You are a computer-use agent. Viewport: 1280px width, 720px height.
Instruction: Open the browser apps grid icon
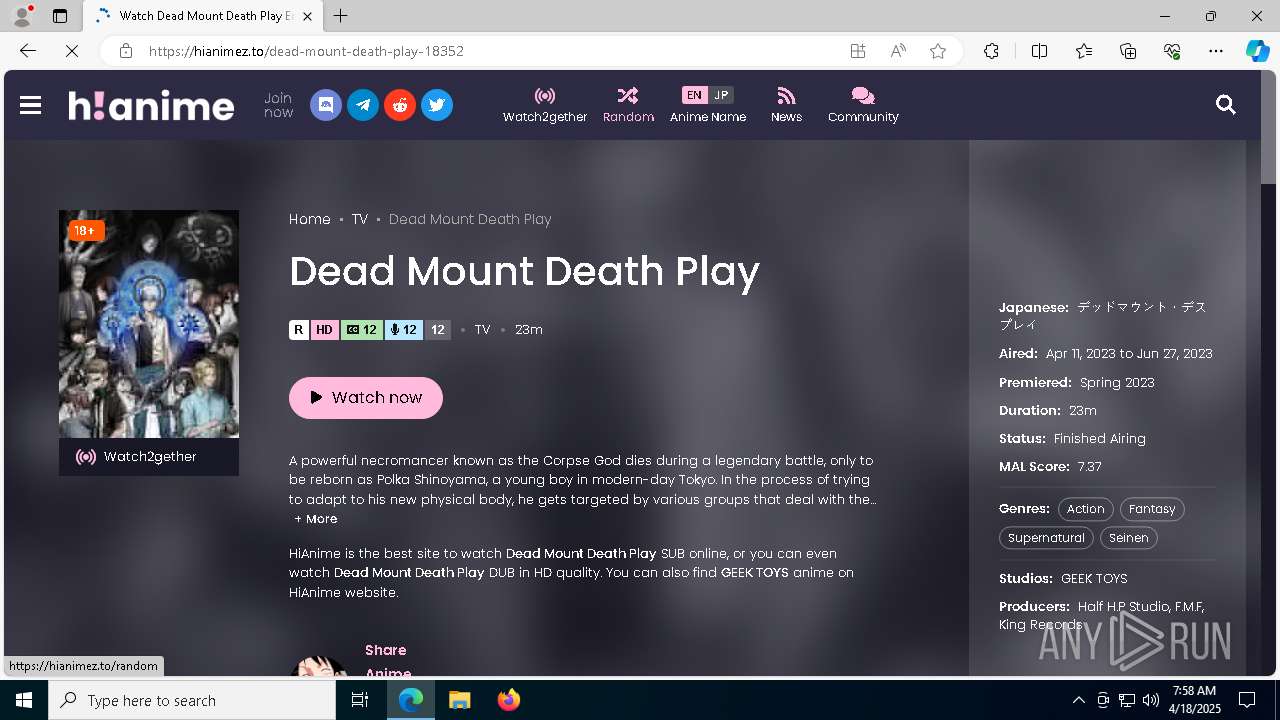(858, 51)
